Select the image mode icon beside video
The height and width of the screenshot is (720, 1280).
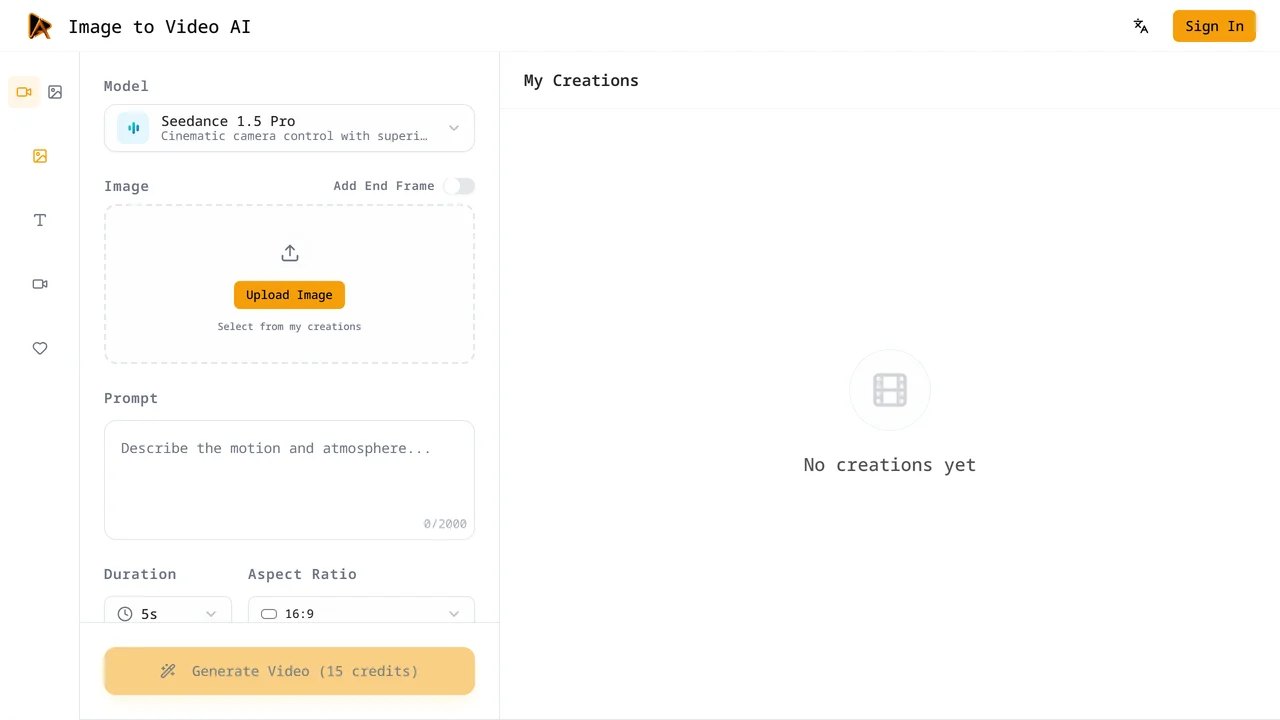point(55,92)
